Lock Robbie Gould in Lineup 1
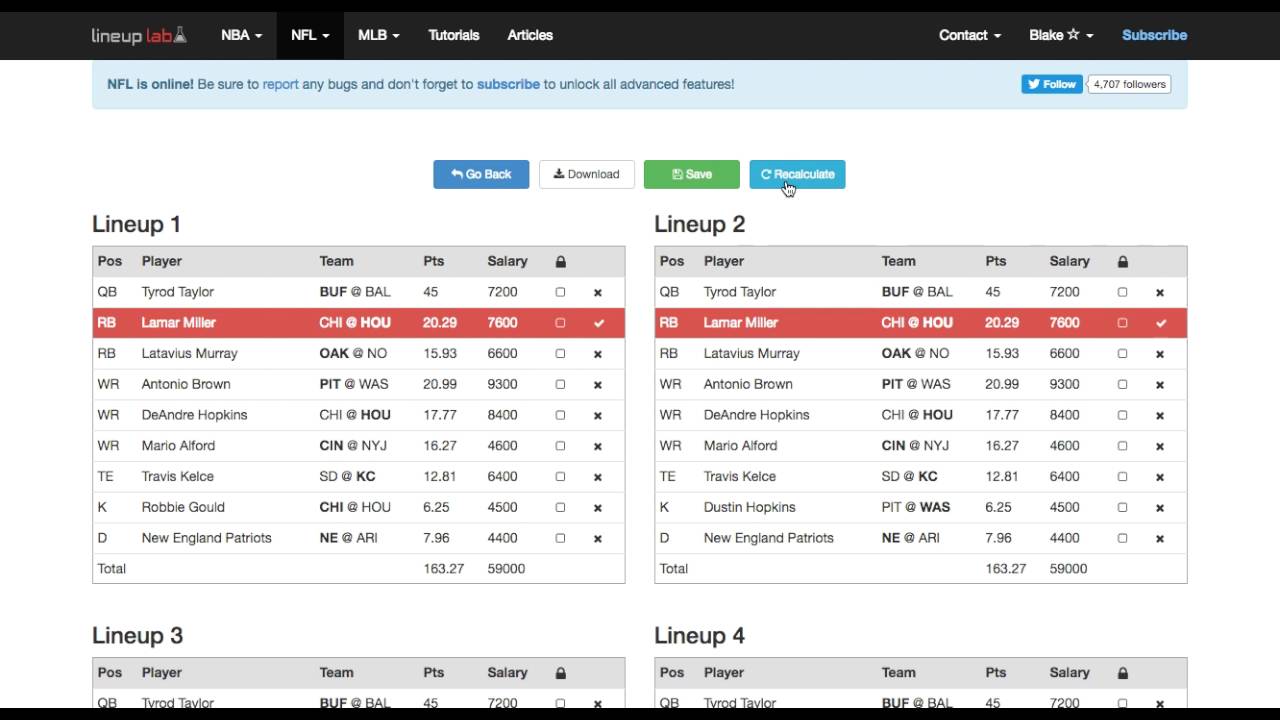Screen dimensions: 1280x720 (560, 507)
